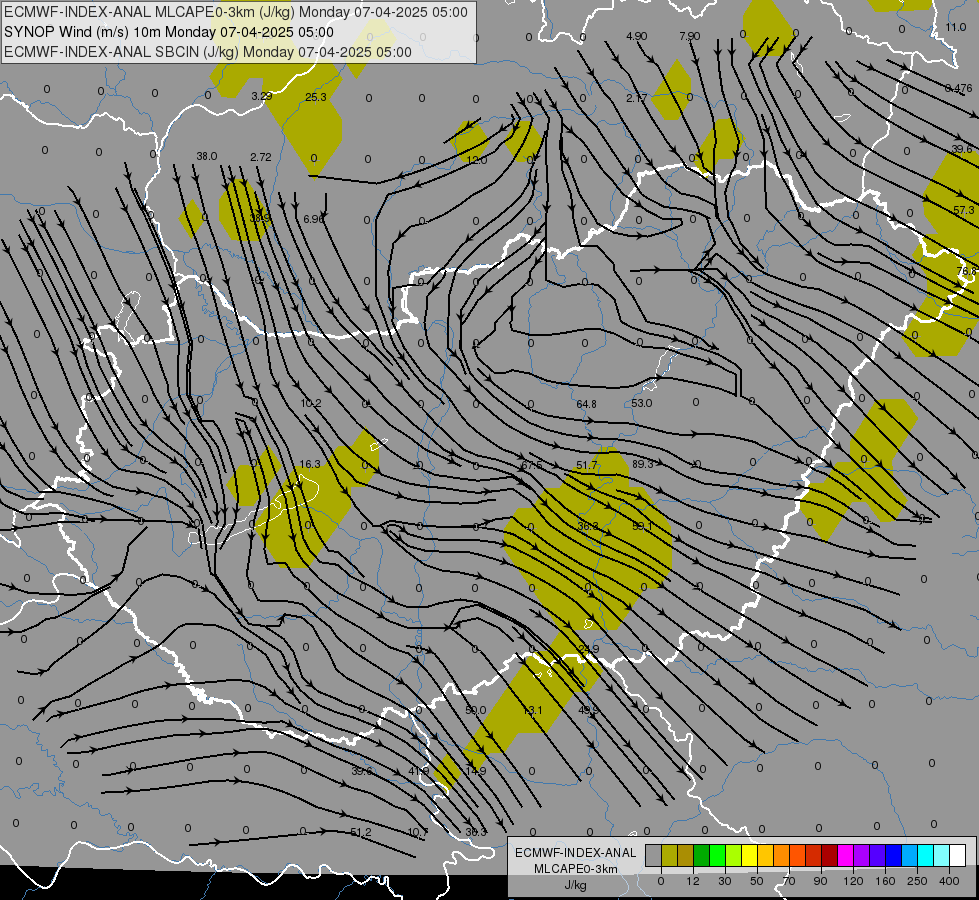Click the map value 50.0
The image size is (979, 900).
pos(476,710)
